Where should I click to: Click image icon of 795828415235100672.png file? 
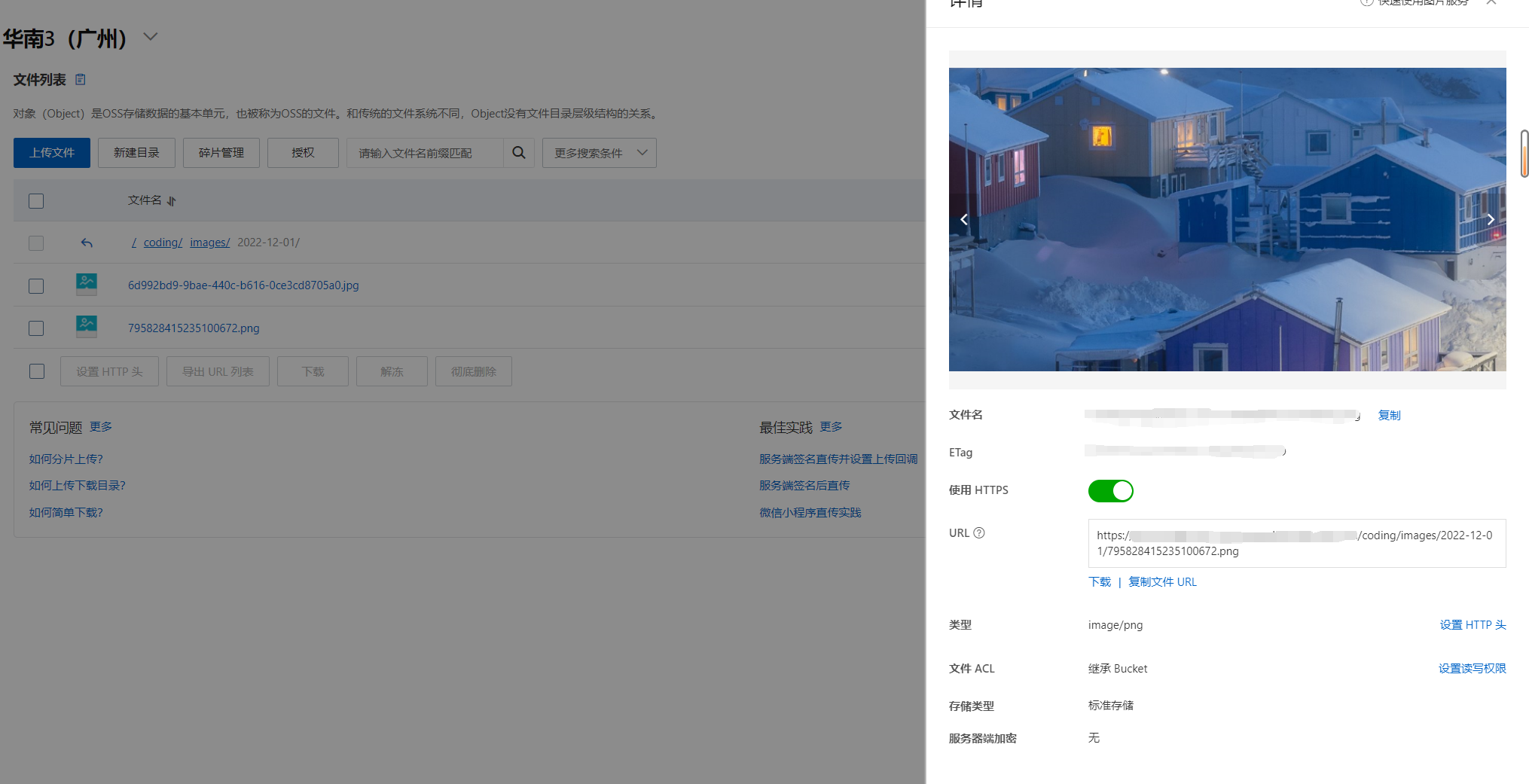87,327
